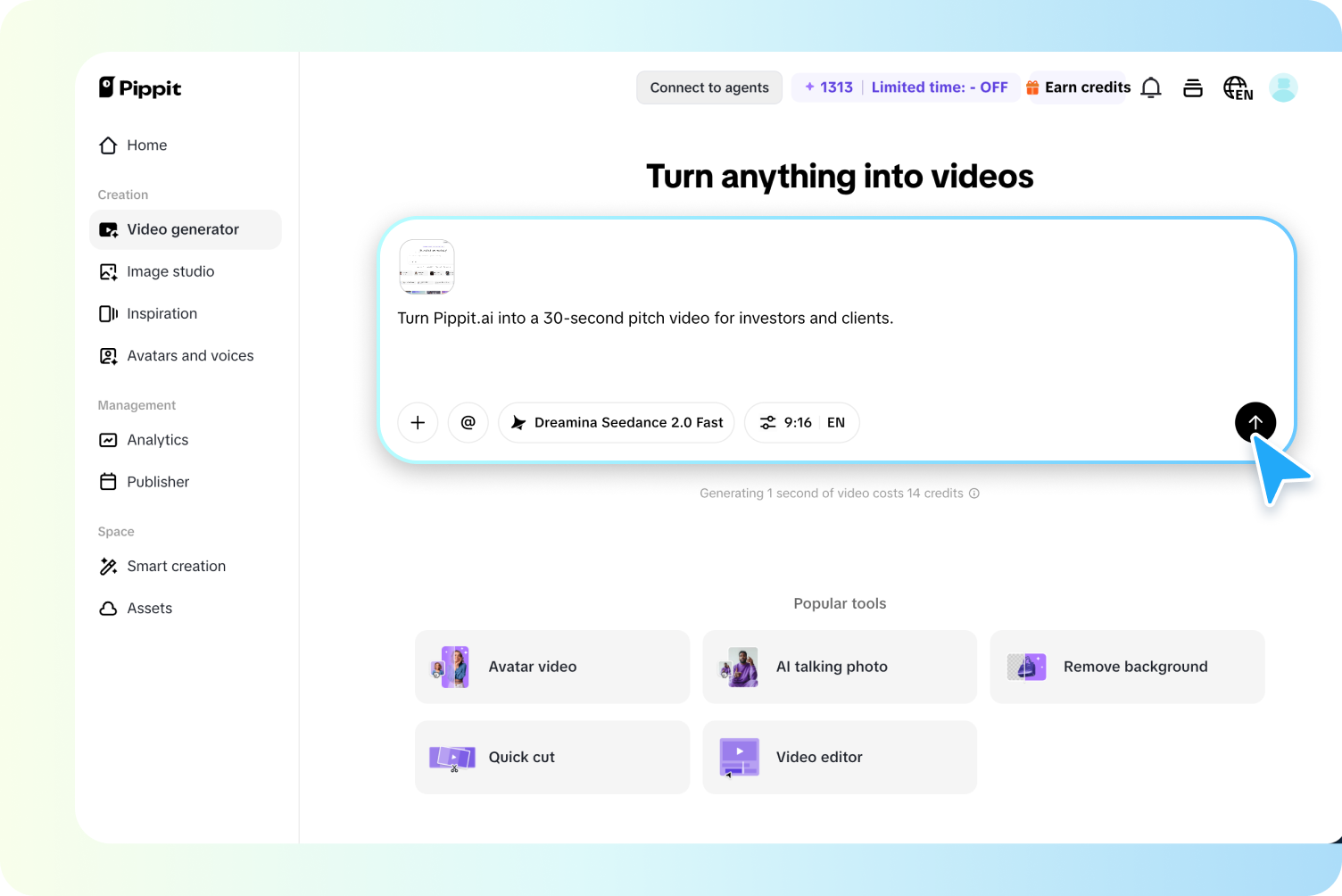Click 'Generating 1 second of video costs 14 credits'
The height and width of the screenshot is (896, 1342).
(x=832, y=494)
